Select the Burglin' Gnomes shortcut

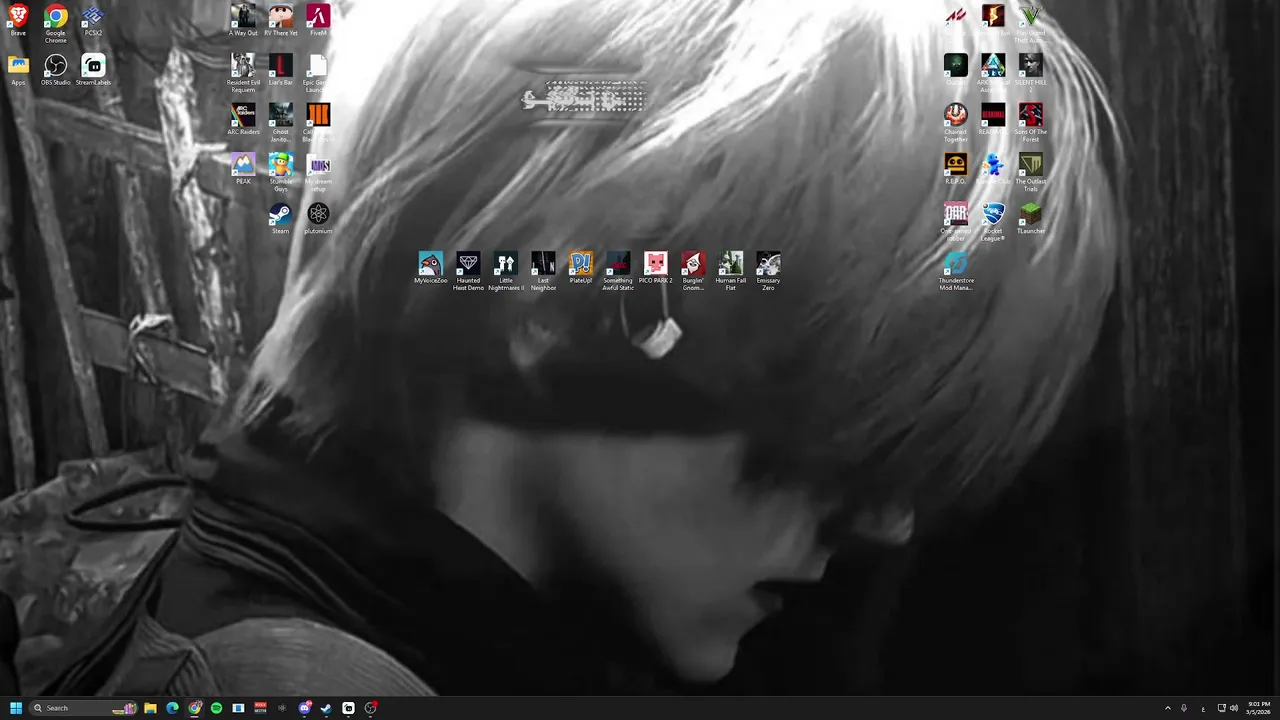(x=693, y=272)
